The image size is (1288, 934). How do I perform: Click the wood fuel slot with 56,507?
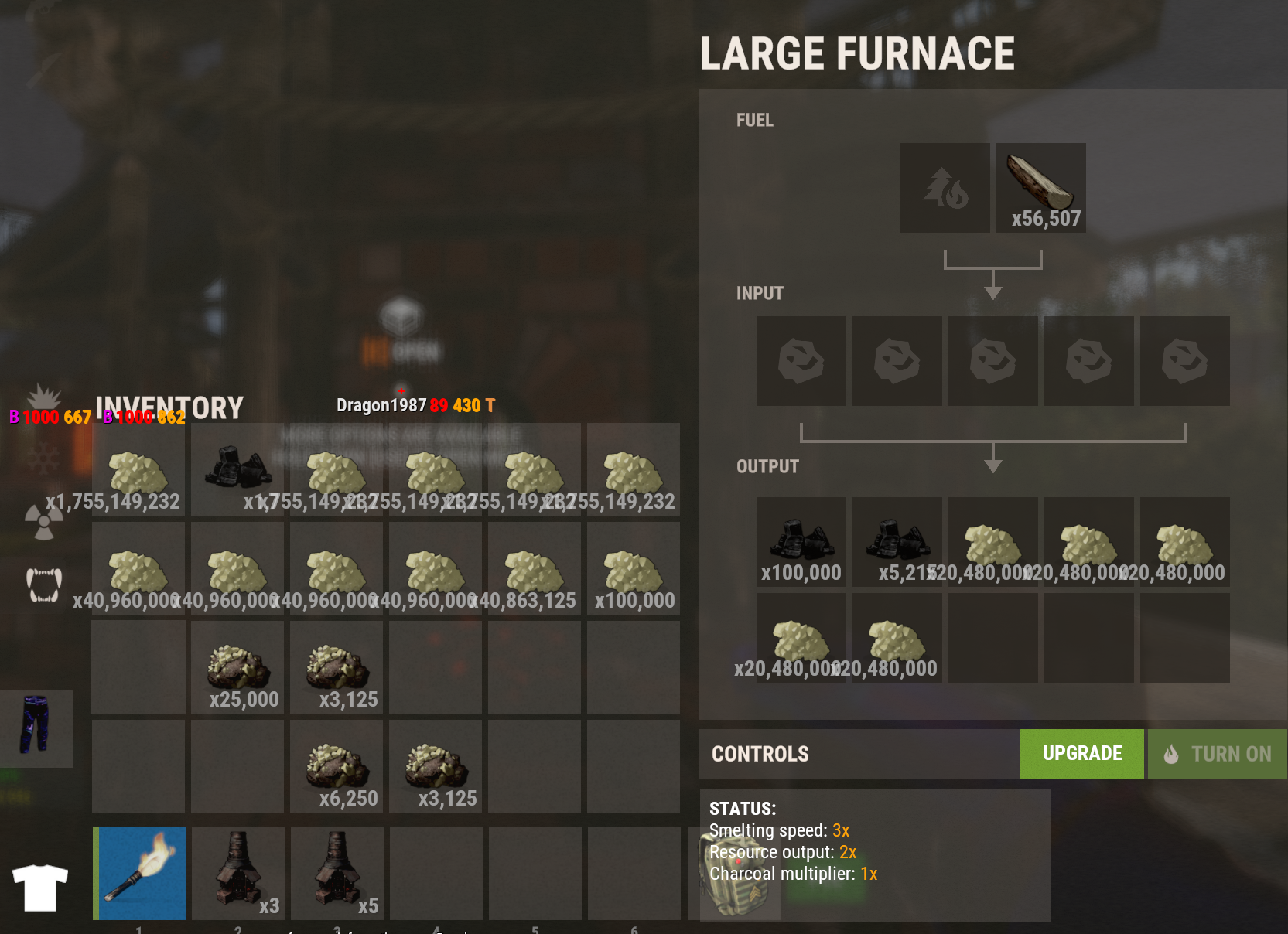pos(1040,188)
